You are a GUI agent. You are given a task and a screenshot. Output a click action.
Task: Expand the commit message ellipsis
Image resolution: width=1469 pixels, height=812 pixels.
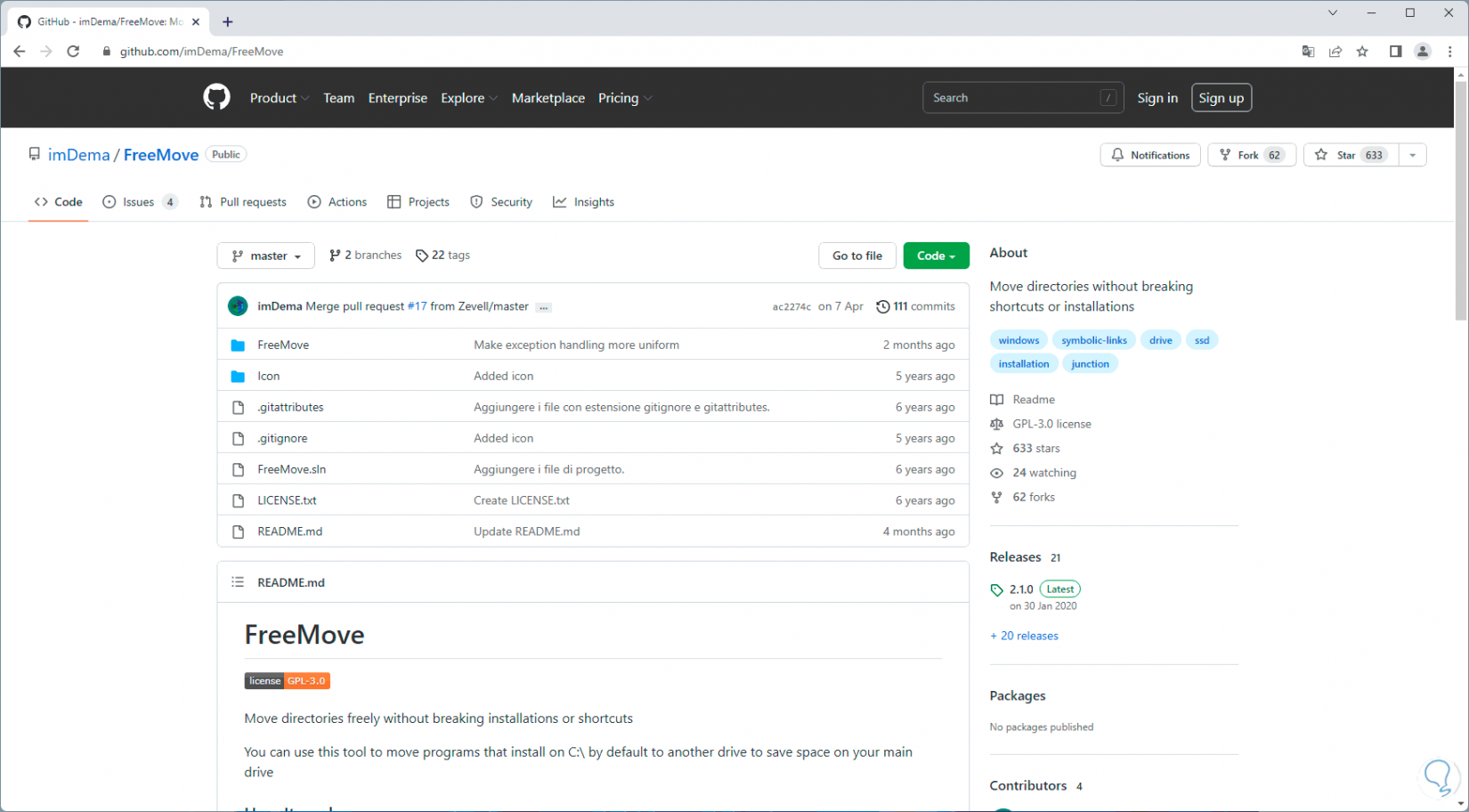pos(544,307)
